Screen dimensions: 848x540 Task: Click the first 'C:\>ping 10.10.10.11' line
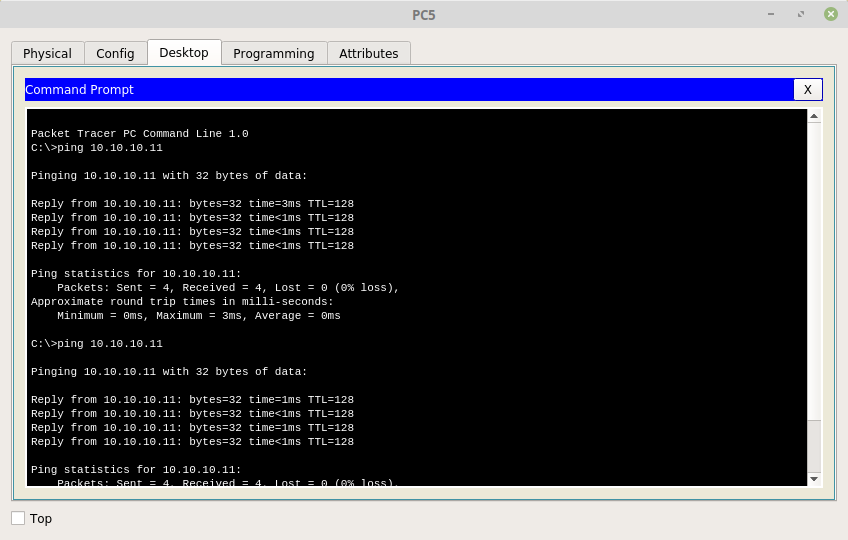(x=97, y=148)
